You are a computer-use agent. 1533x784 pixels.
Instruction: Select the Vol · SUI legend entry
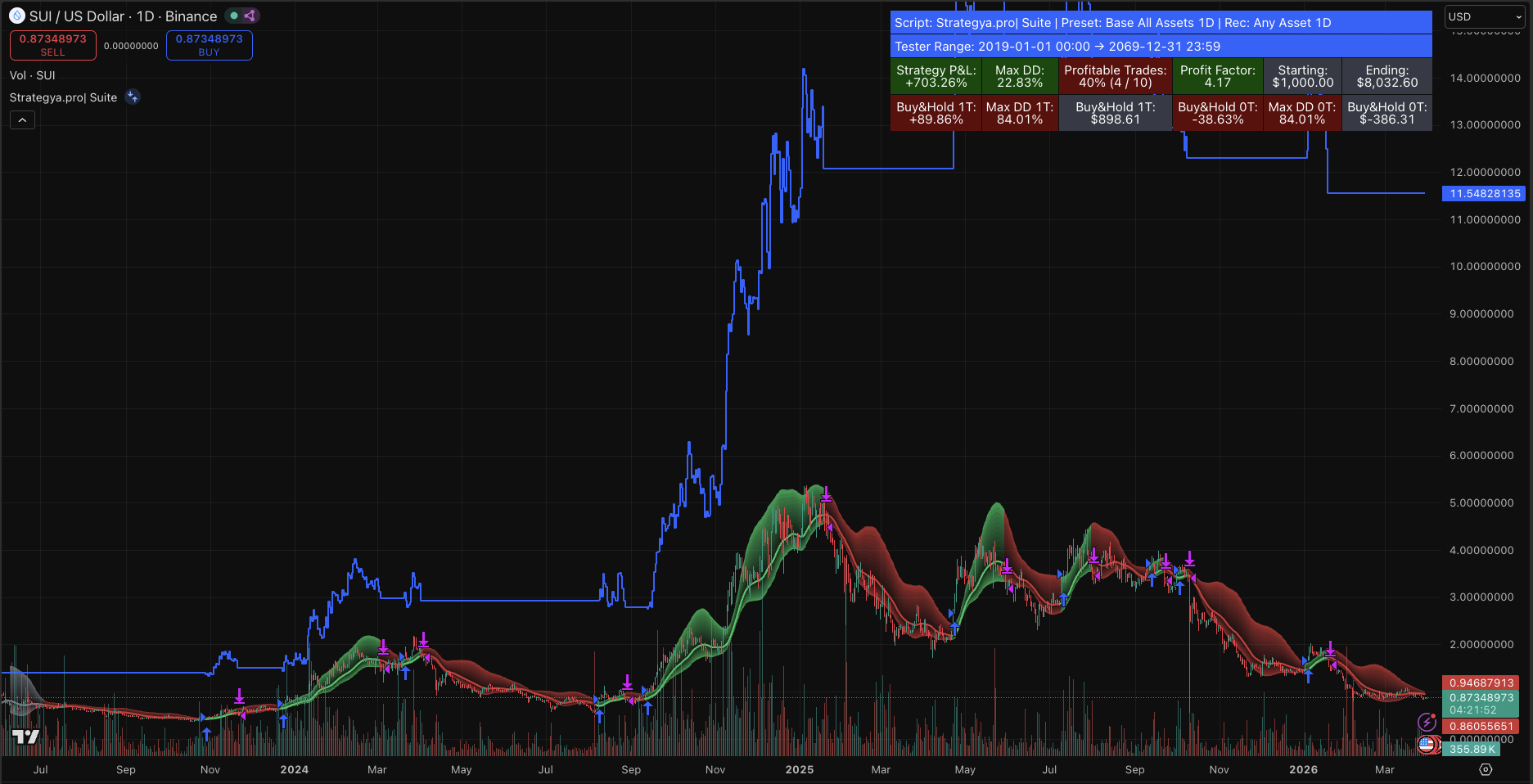33,75
